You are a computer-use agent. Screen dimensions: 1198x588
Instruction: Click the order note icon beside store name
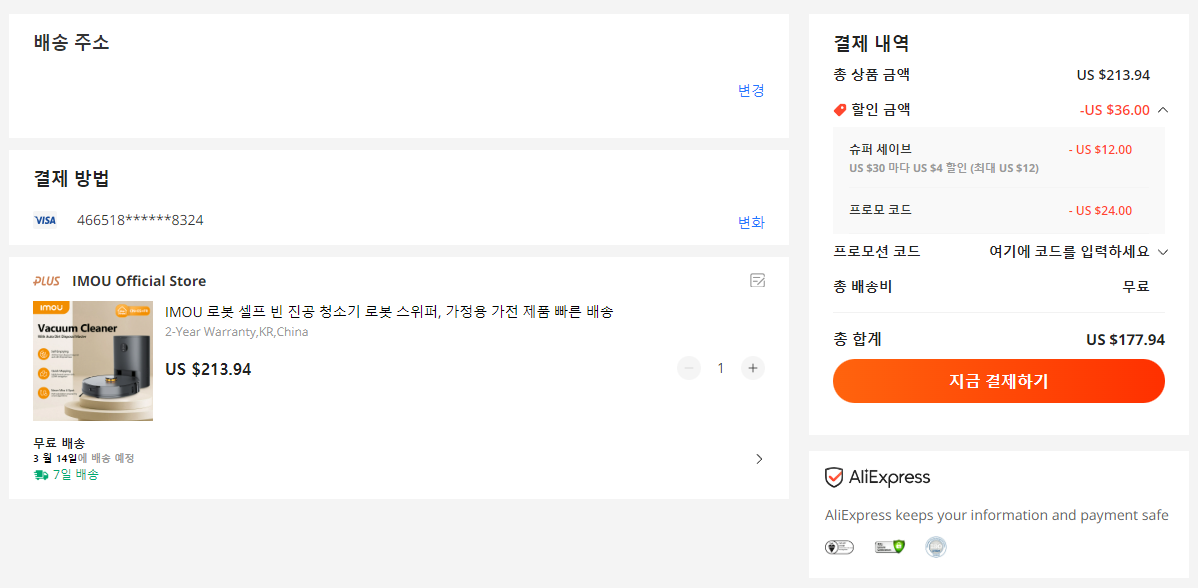click(x=757, y=280)
